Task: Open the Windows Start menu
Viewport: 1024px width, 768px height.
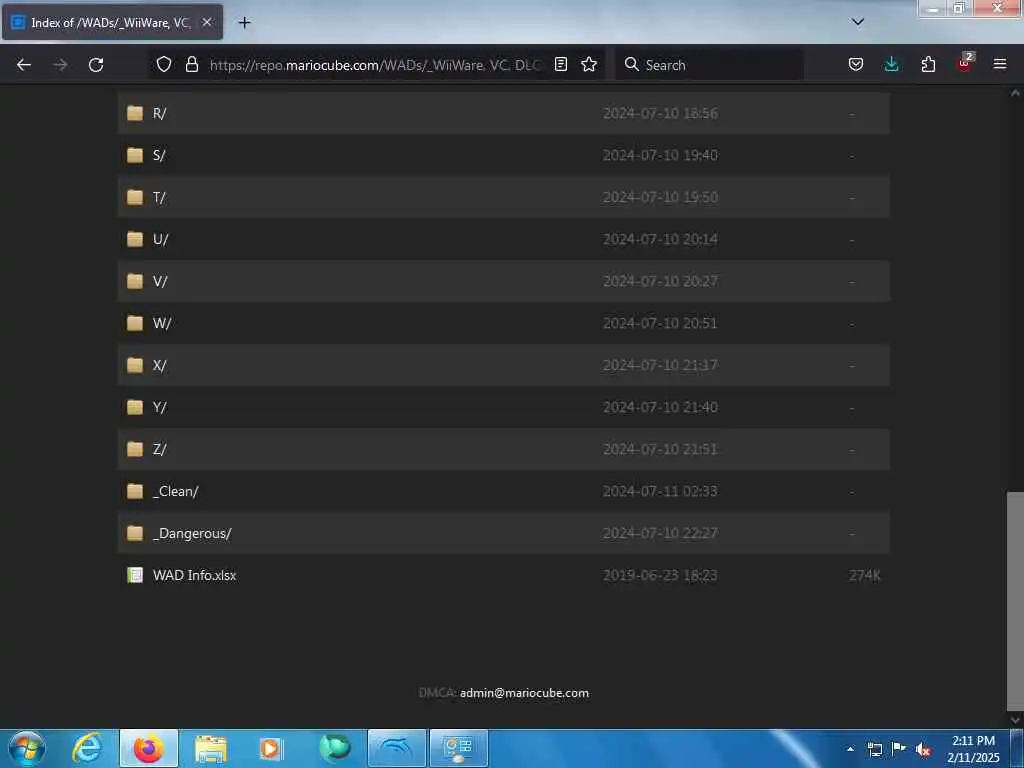Action: click(x=26, y=748)
